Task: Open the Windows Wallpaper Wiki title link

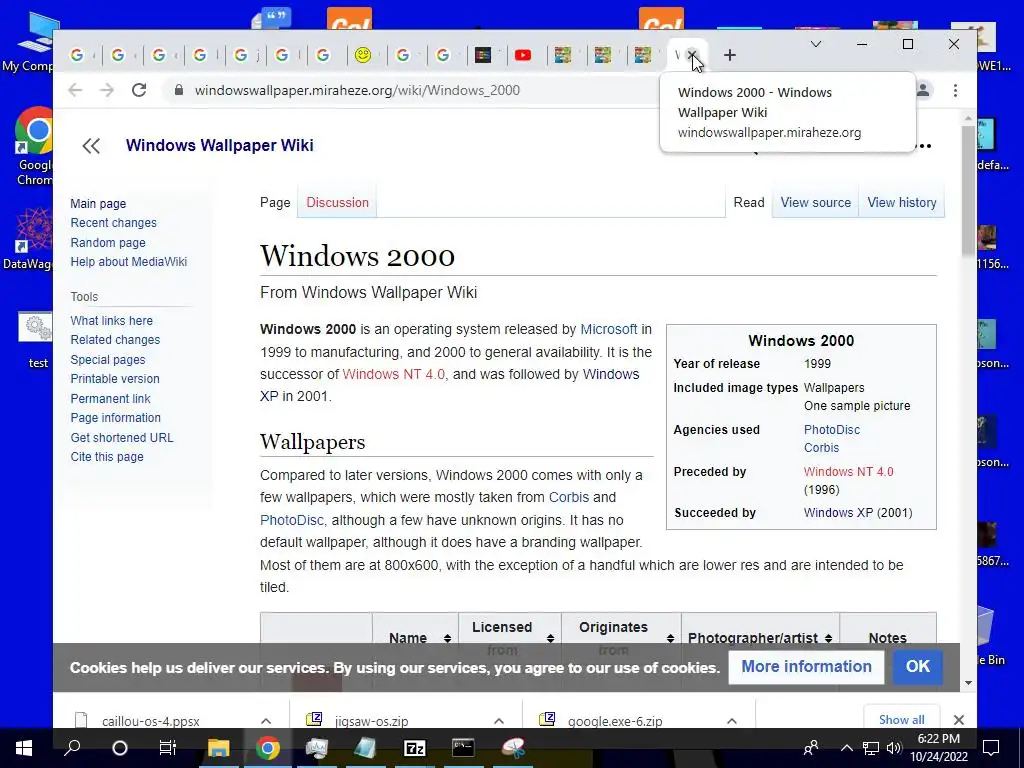Action: coord(219,145)
